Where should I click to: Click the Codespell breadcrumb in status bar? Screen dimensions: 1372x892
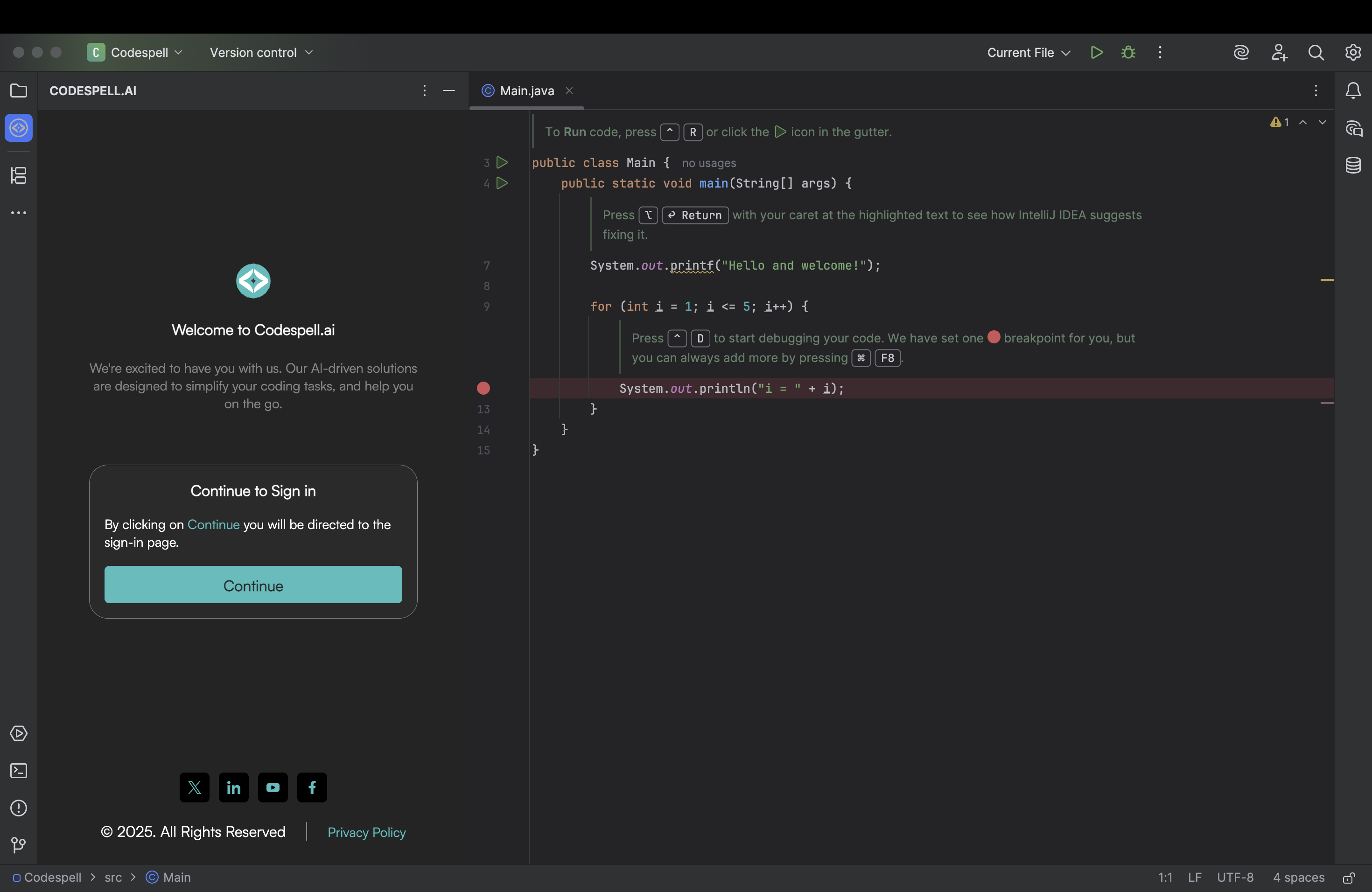point(47,878)
